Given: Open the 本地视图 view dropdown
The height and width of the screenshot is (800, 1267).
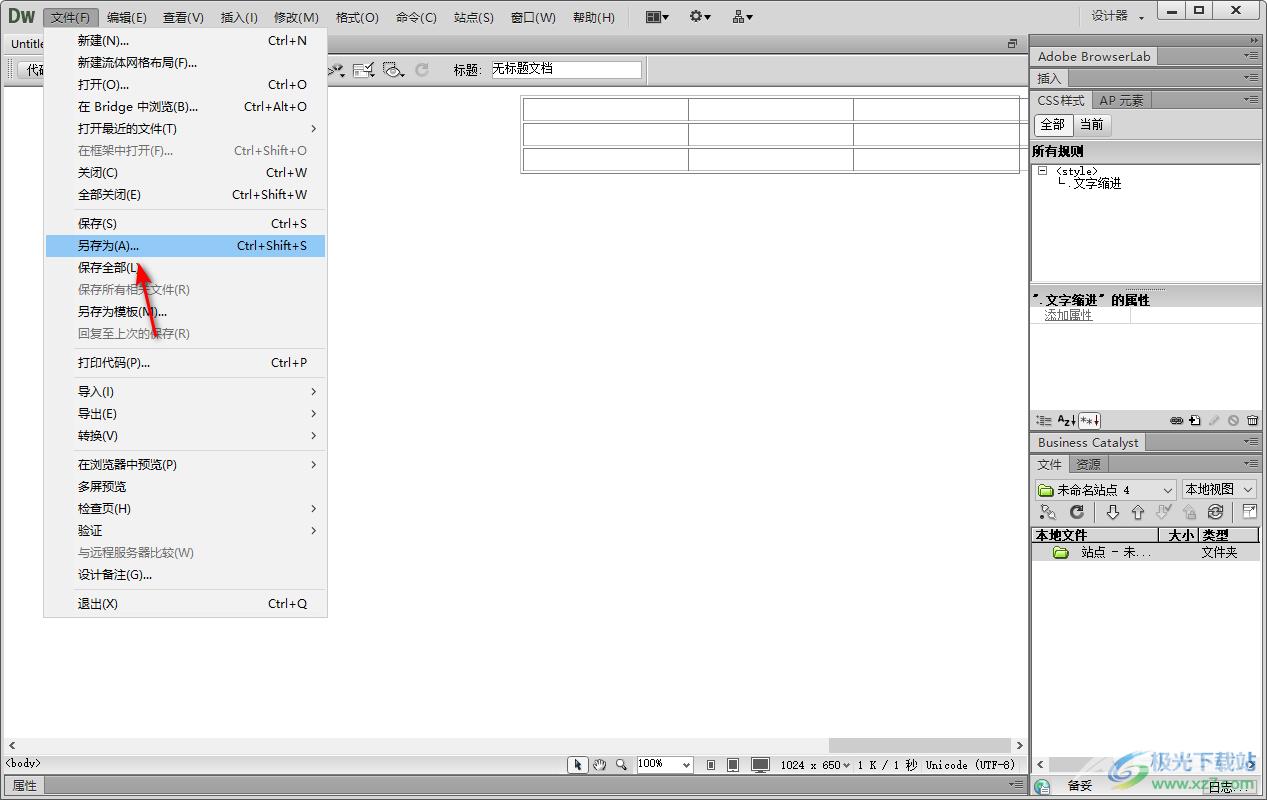Looking at the screenshot, I should click(1218, 490).
